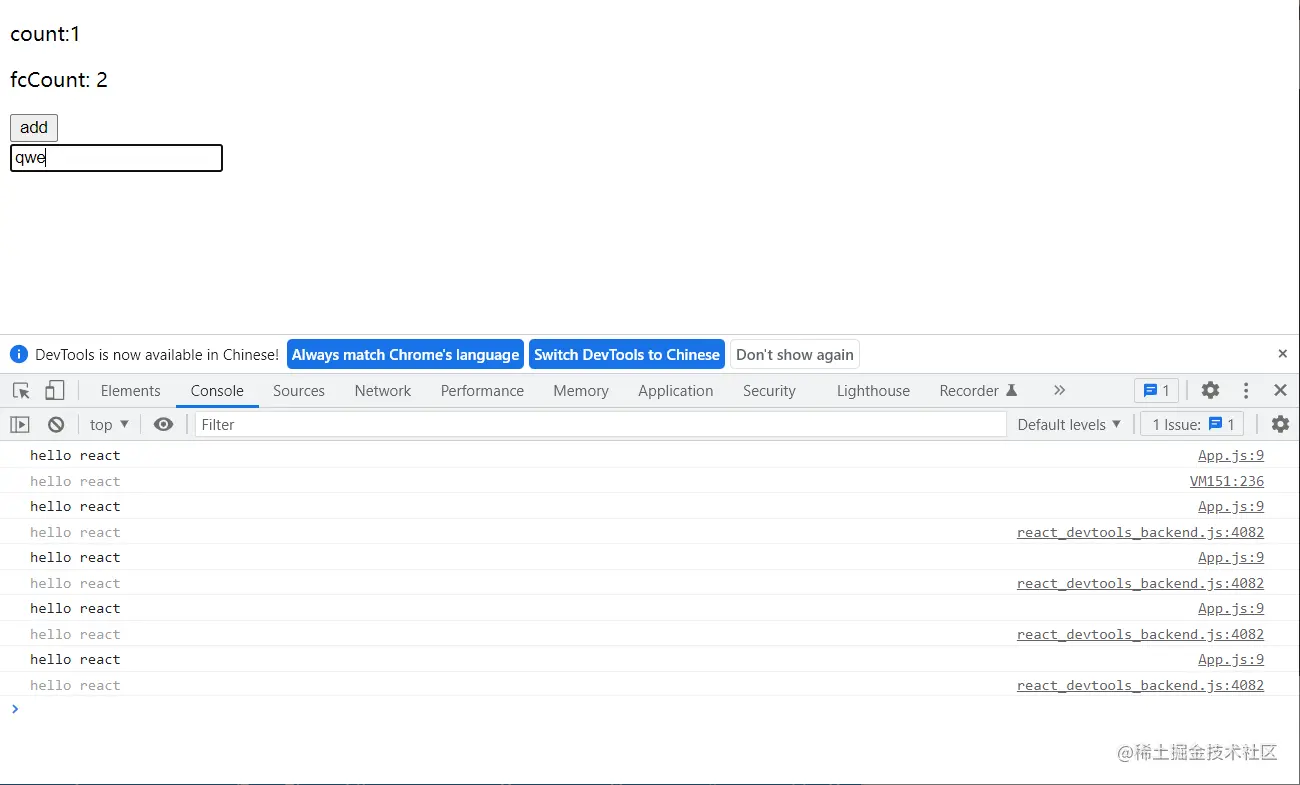
Task: Select the Console tab
Action: [217, 391]
